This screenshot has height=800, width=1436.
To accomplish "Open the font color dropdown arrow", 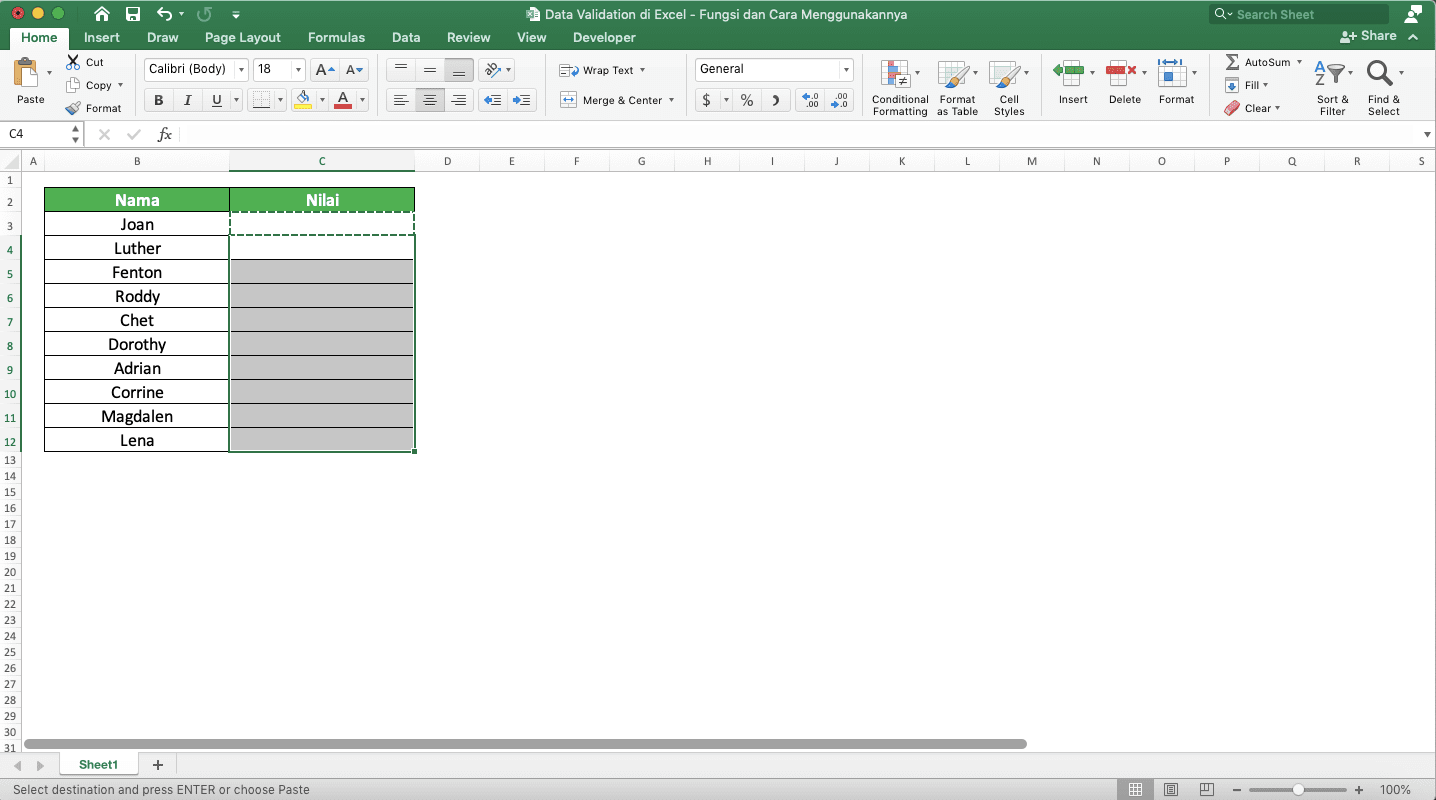I will click(x=362, y=100).
